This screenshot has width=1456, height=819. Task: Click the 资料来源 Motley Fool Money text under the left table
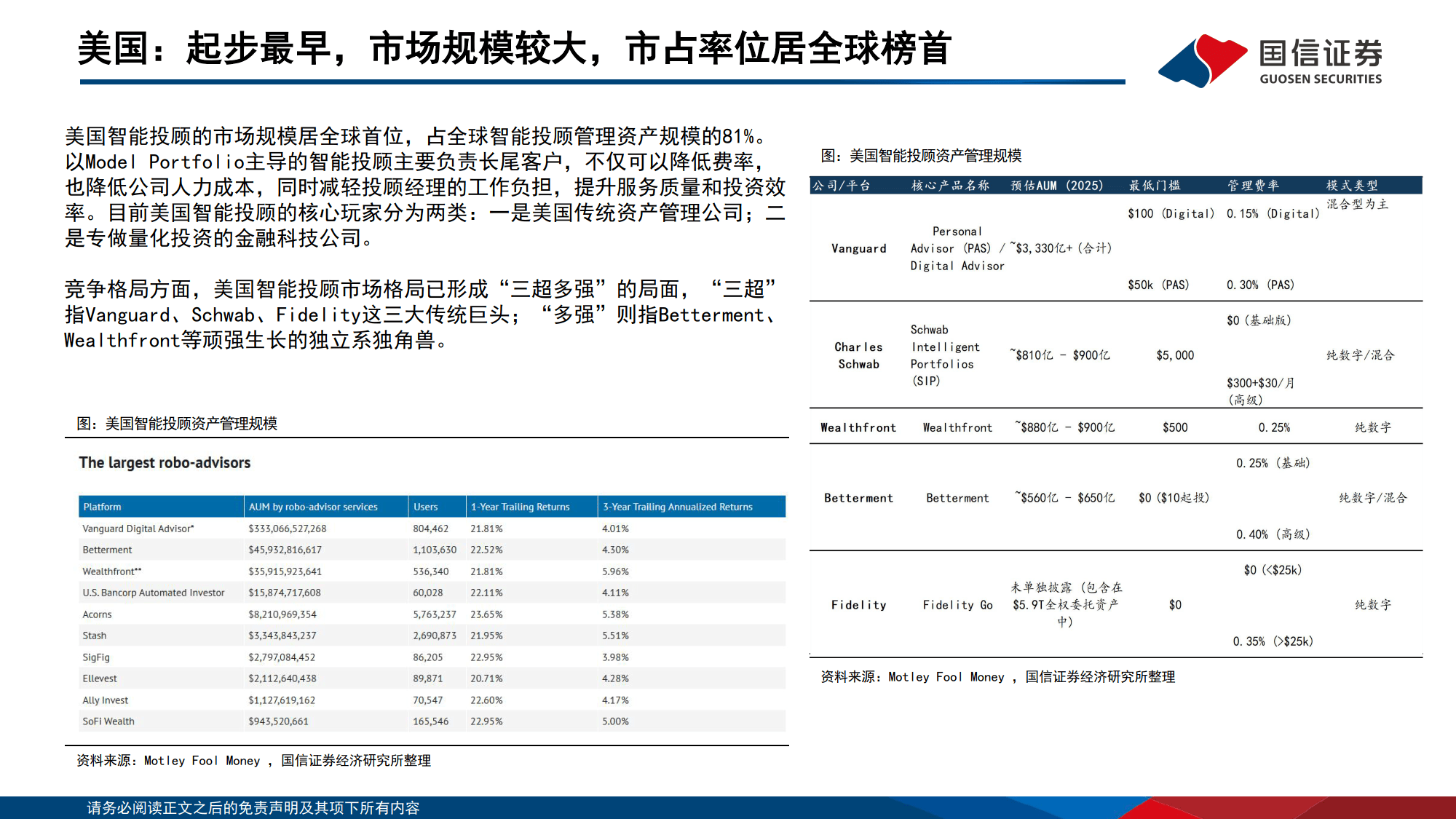tap(255, 761)
